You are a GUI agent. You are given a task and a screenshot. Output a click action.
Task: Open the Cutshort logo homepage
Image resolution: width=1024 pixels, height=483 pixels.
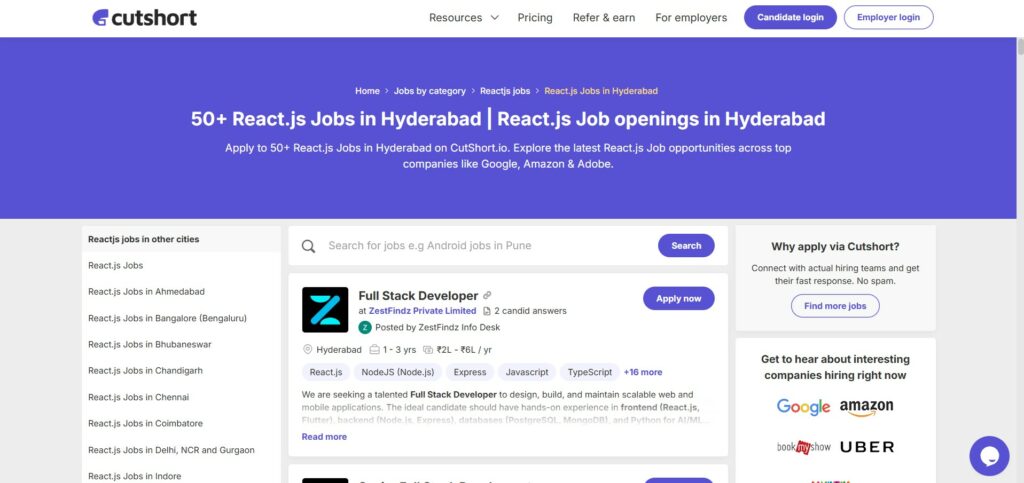point(144,18)
